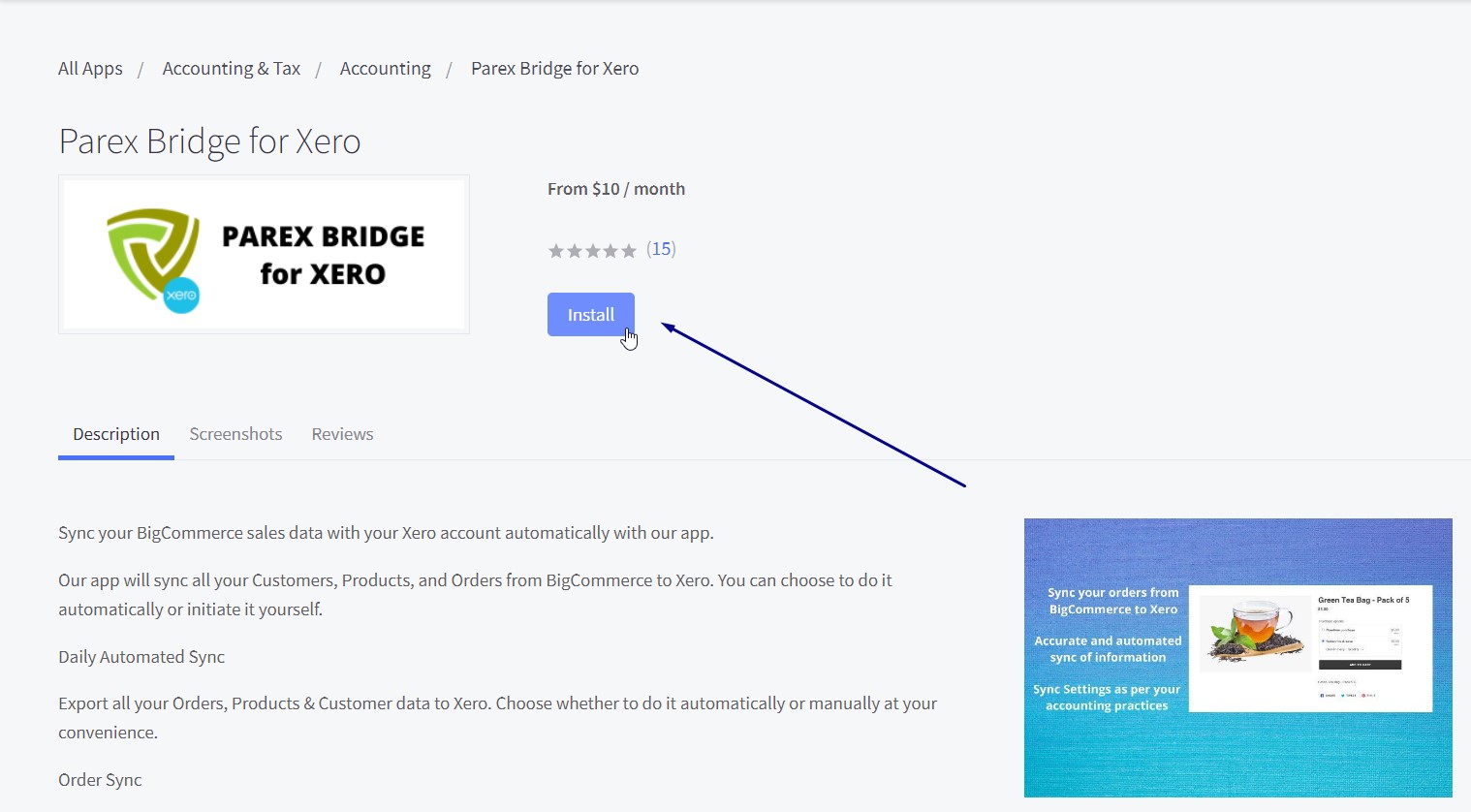Open the All Apps breadcrumb link
This screenshot has width=1471, height=812.
tap(90, 69)
